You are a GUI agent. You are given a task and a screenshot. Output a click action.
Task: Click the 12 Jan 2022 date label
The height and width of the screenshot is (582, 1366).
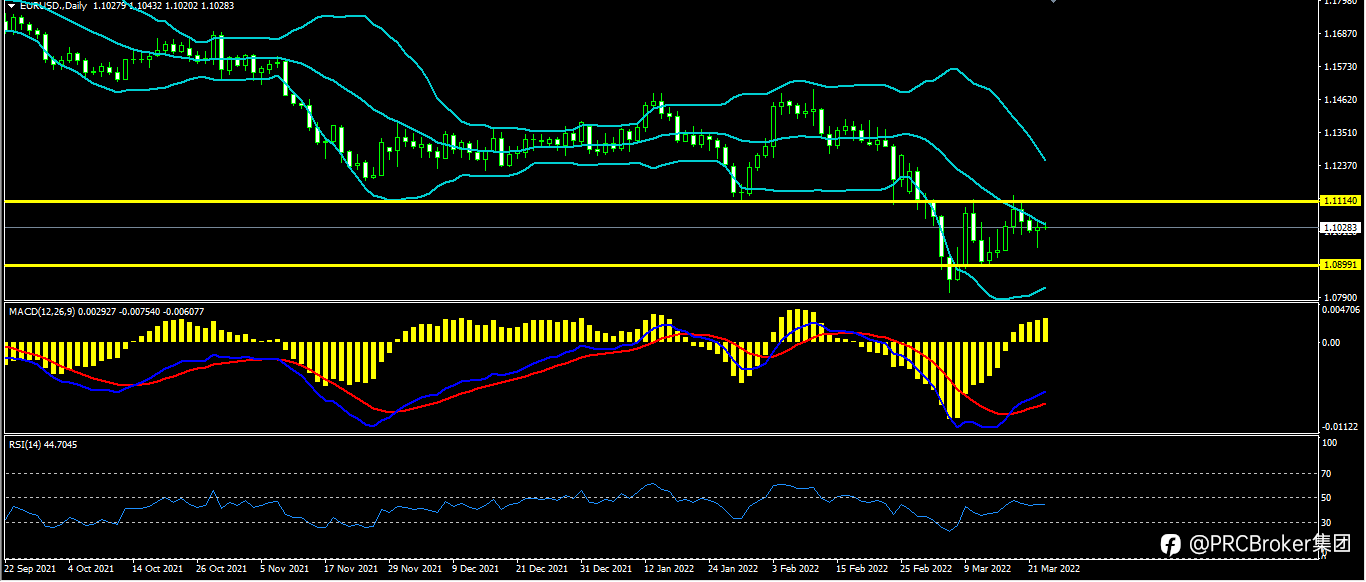pos(670,569)
